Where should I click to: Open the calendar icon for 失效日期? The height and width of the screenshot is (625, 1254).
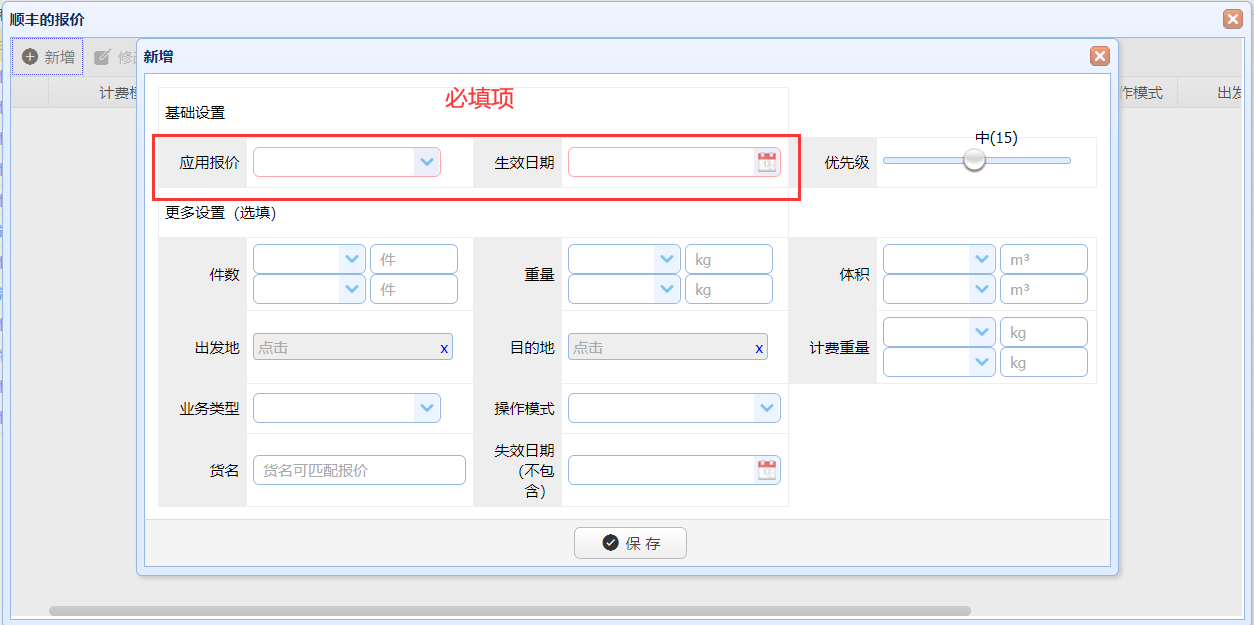(767, 470)
